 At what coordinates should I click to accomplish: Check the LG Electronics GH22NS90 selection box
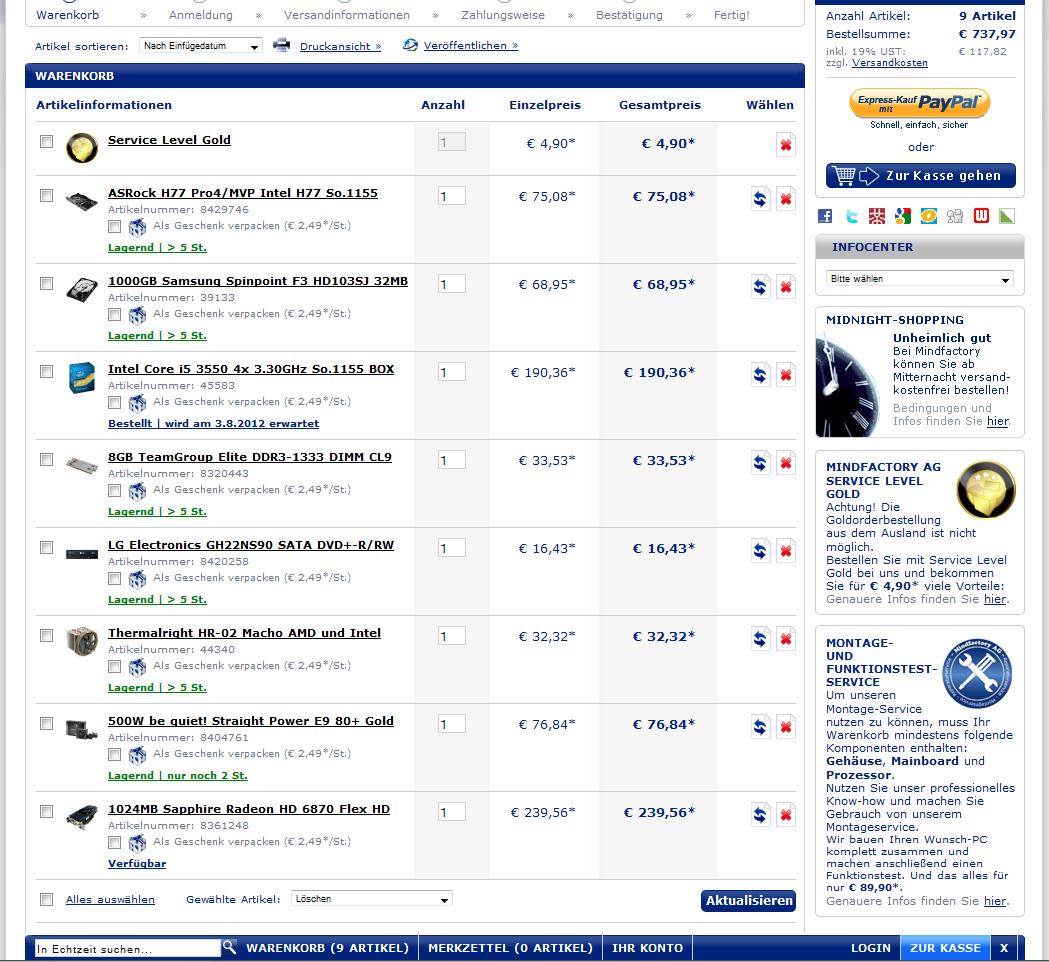(x=46, y=547)
